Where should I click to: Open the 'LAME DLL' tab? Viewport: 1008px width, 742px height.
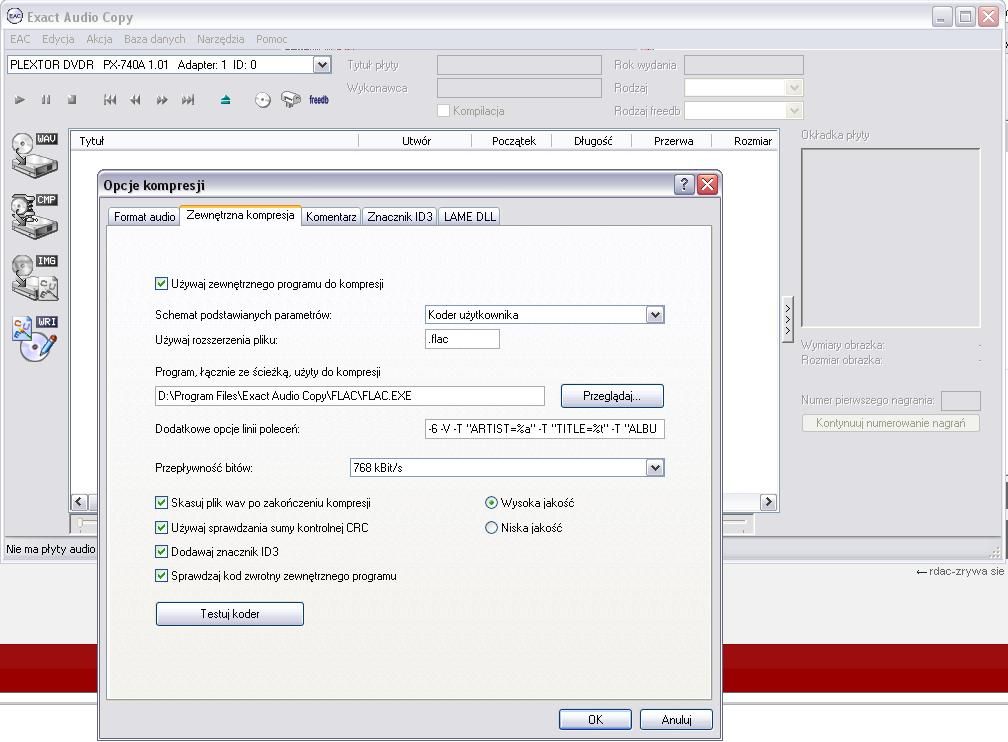click(x=469, y=217)
